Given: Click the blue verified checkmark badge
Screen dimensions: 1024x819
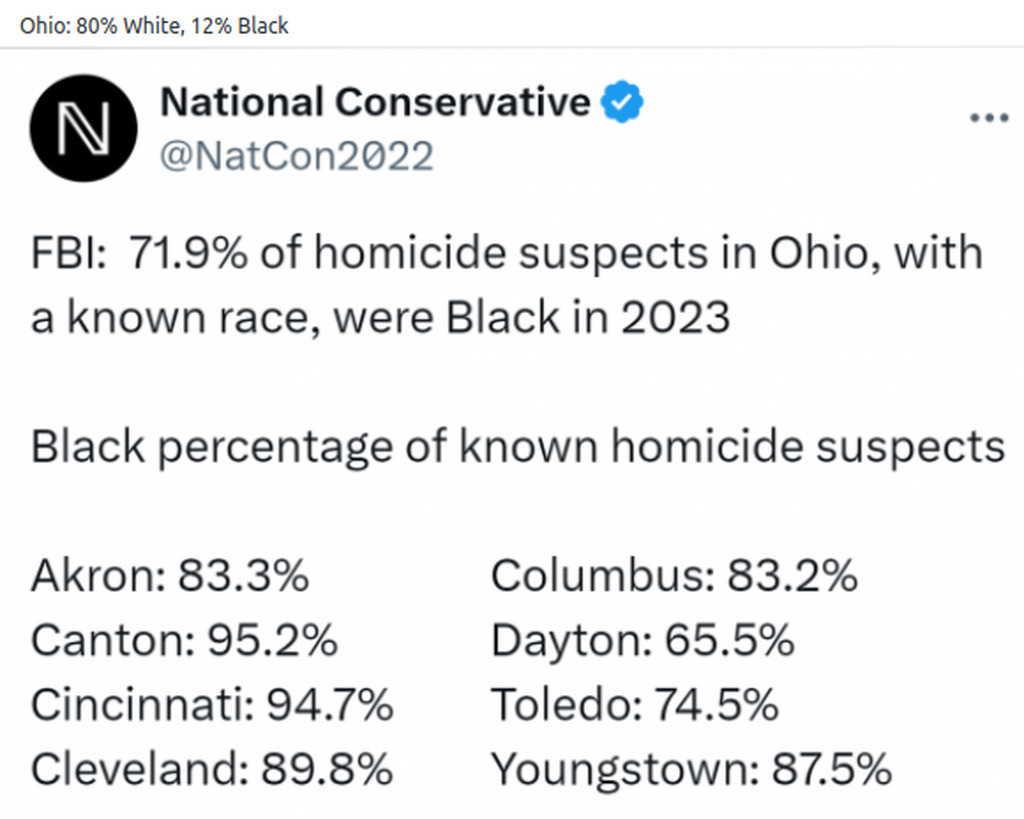Looking at the screenshot, I should (x=622, y=103).
